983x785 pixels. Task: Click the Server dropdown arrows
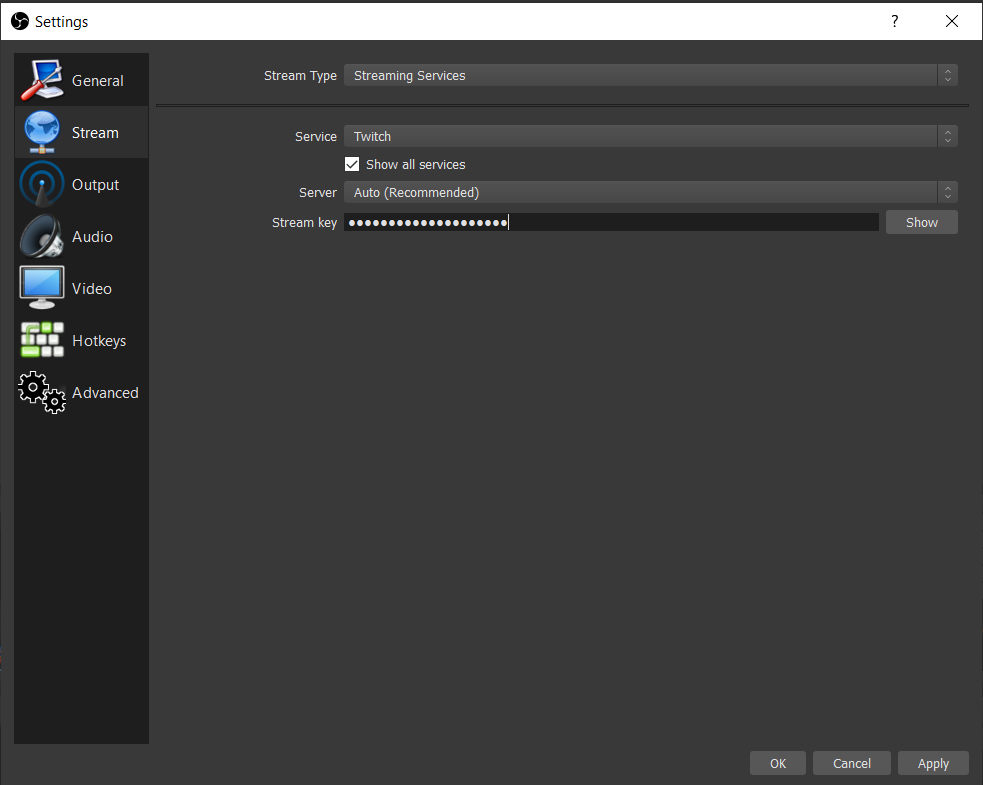click(x=947, y=192)
